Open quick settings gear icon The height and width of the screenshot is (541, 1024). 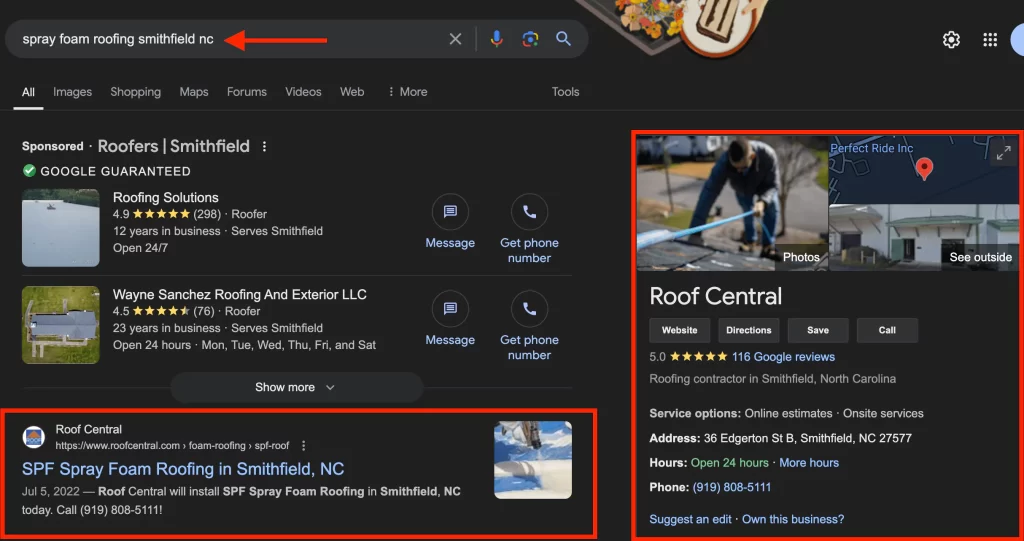click(952, 40)
